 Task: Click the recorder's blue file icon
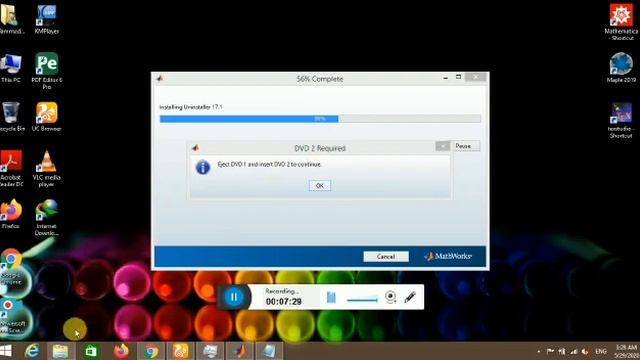331,297
